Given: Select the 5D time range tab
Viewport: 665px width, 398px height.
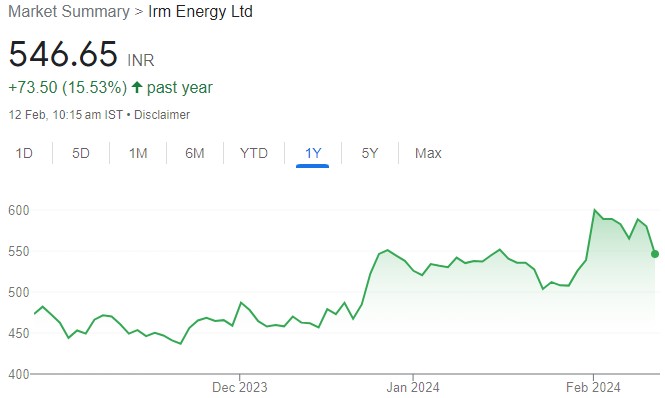Looking at the screenshot, I should pyautogui.click(x=81, y=153).
